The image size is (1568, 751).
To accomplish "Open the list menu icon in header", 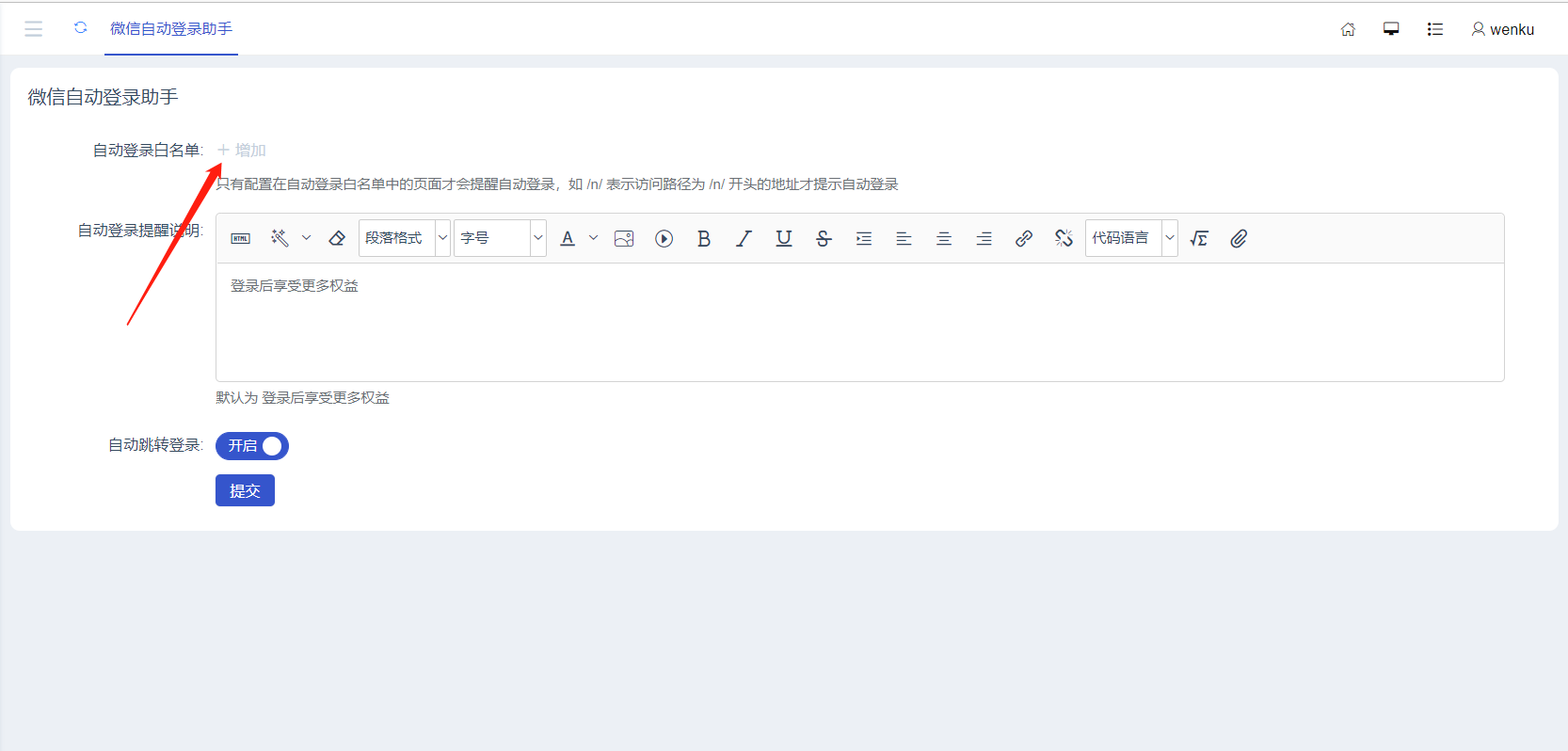I will pyautogui.click(x=1435, y=29).
